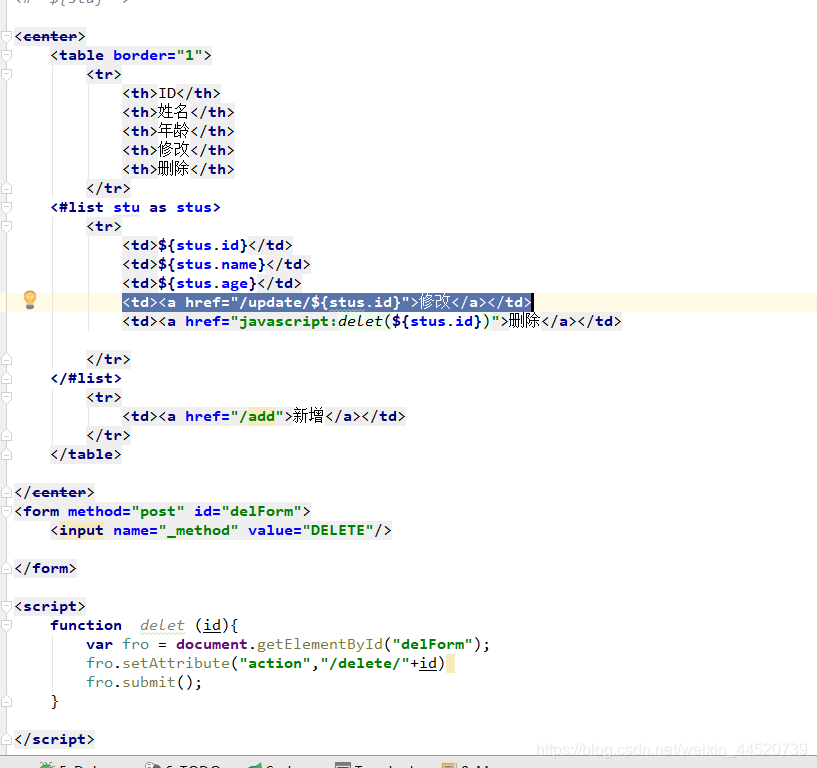Viewport: 817px width, 768px height.
Task: Click the delet function name in declaration
Action: [x=162, y=625]
